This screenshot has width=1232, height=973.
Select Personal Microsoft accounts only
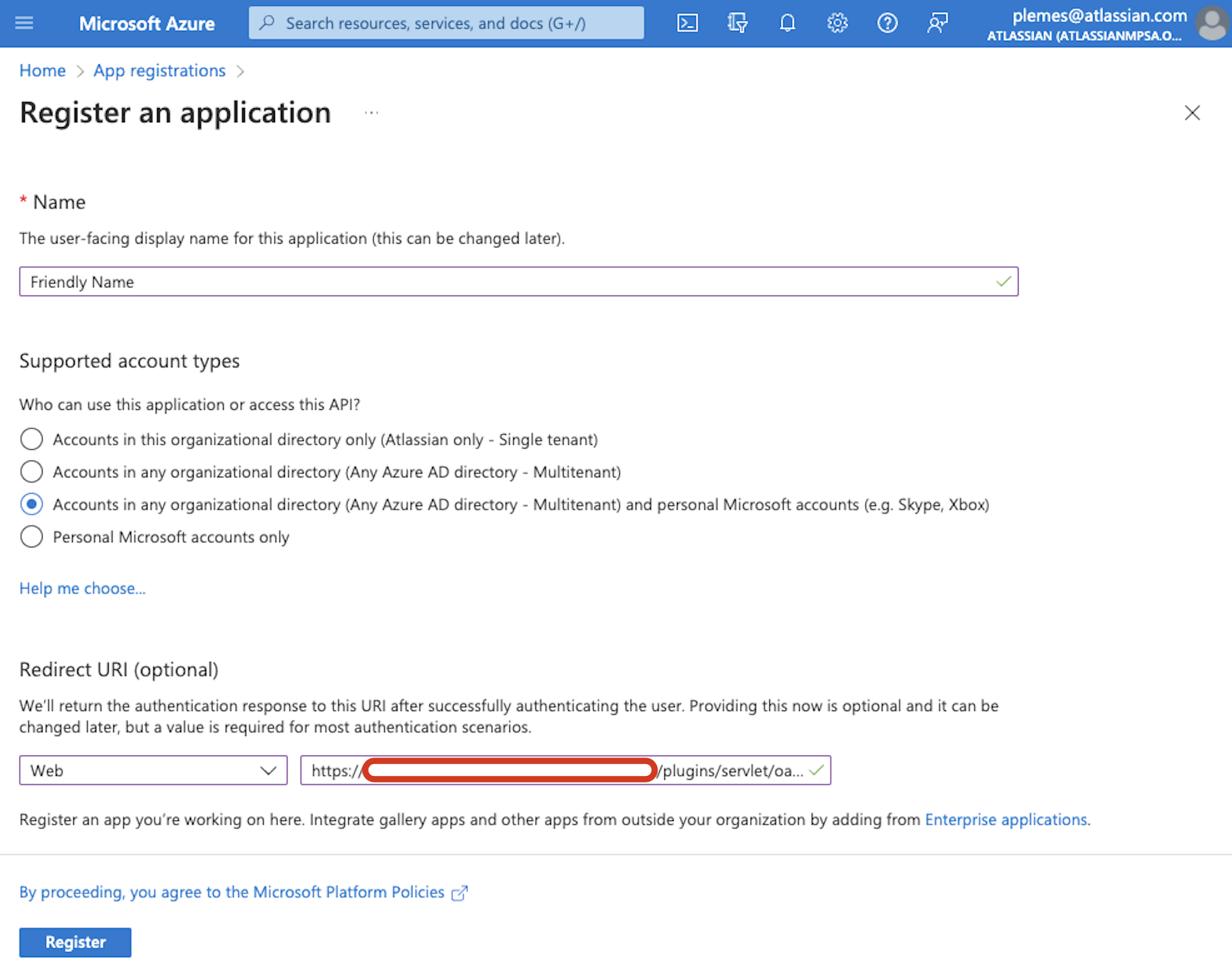click(x=31, y=537)
